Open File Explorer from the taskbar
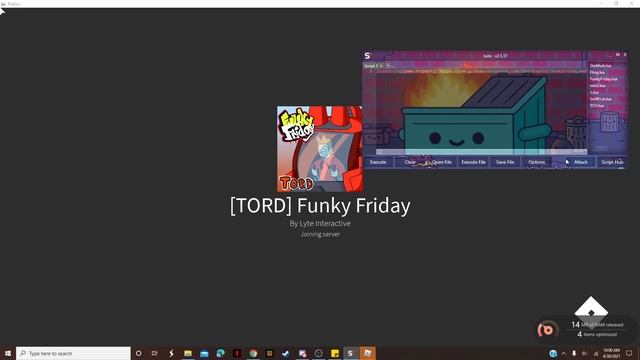The height and width of the screenshot is (360, 640). (188, 353)
